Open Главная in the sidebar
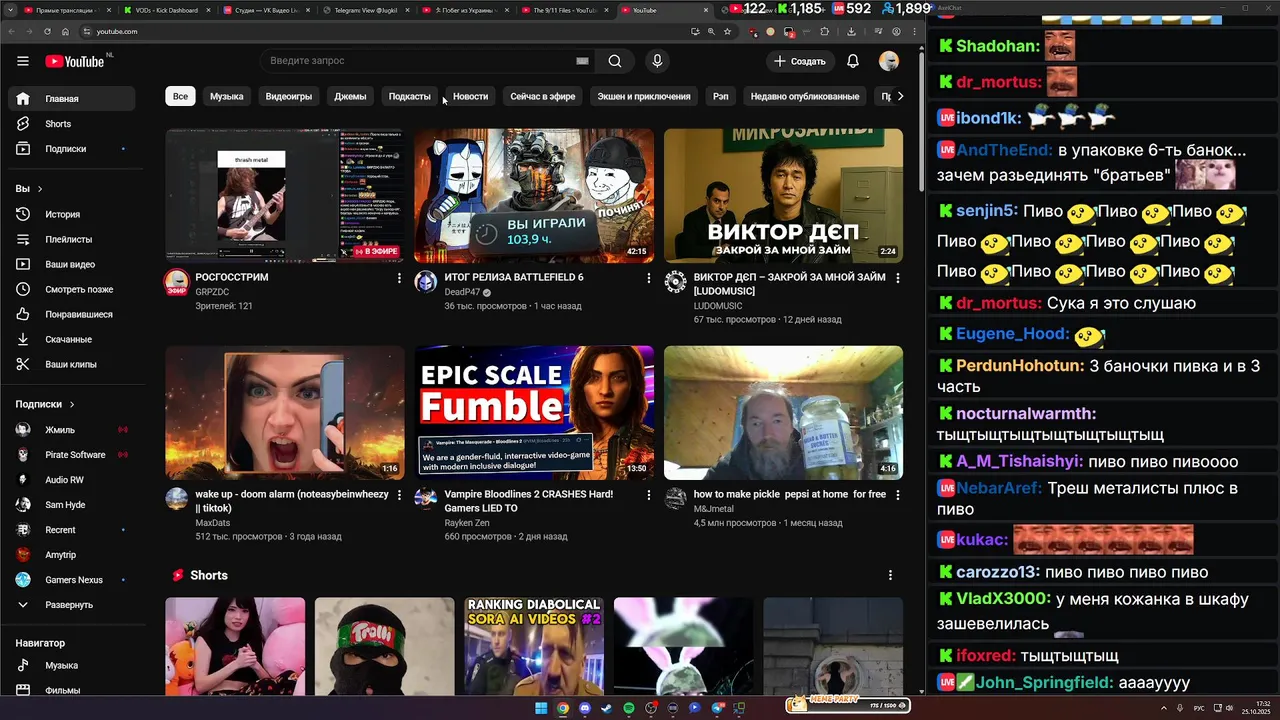 (x=71, y=99)
